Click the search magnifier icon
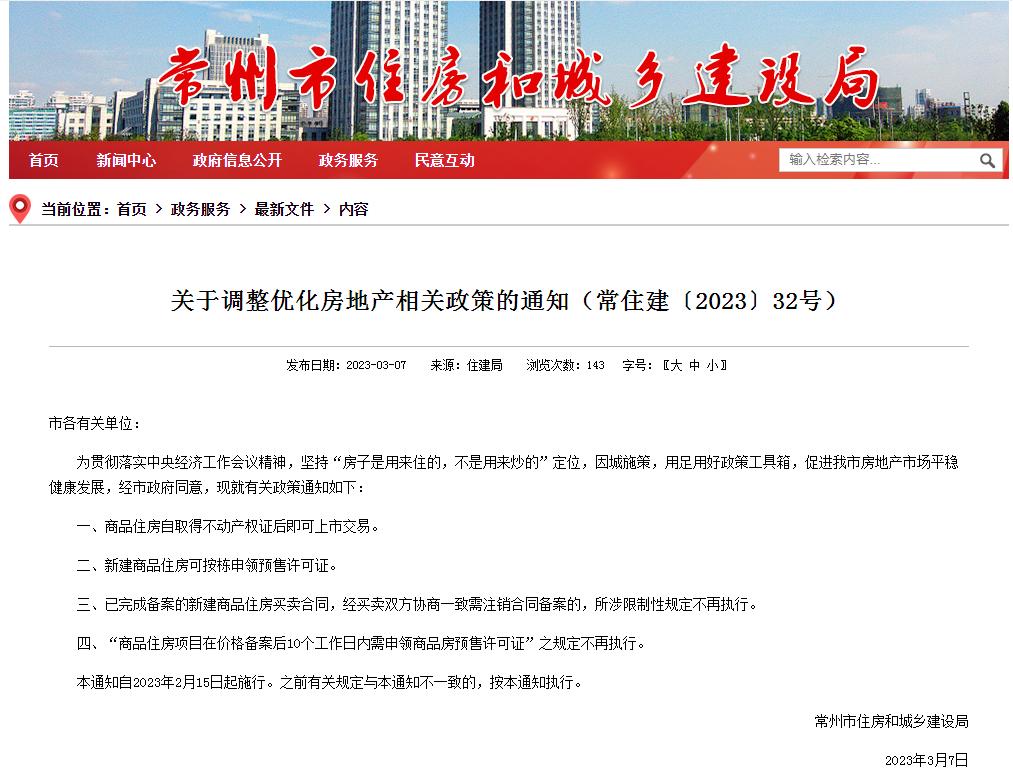The image size is (1013, 780). point(988,161)
